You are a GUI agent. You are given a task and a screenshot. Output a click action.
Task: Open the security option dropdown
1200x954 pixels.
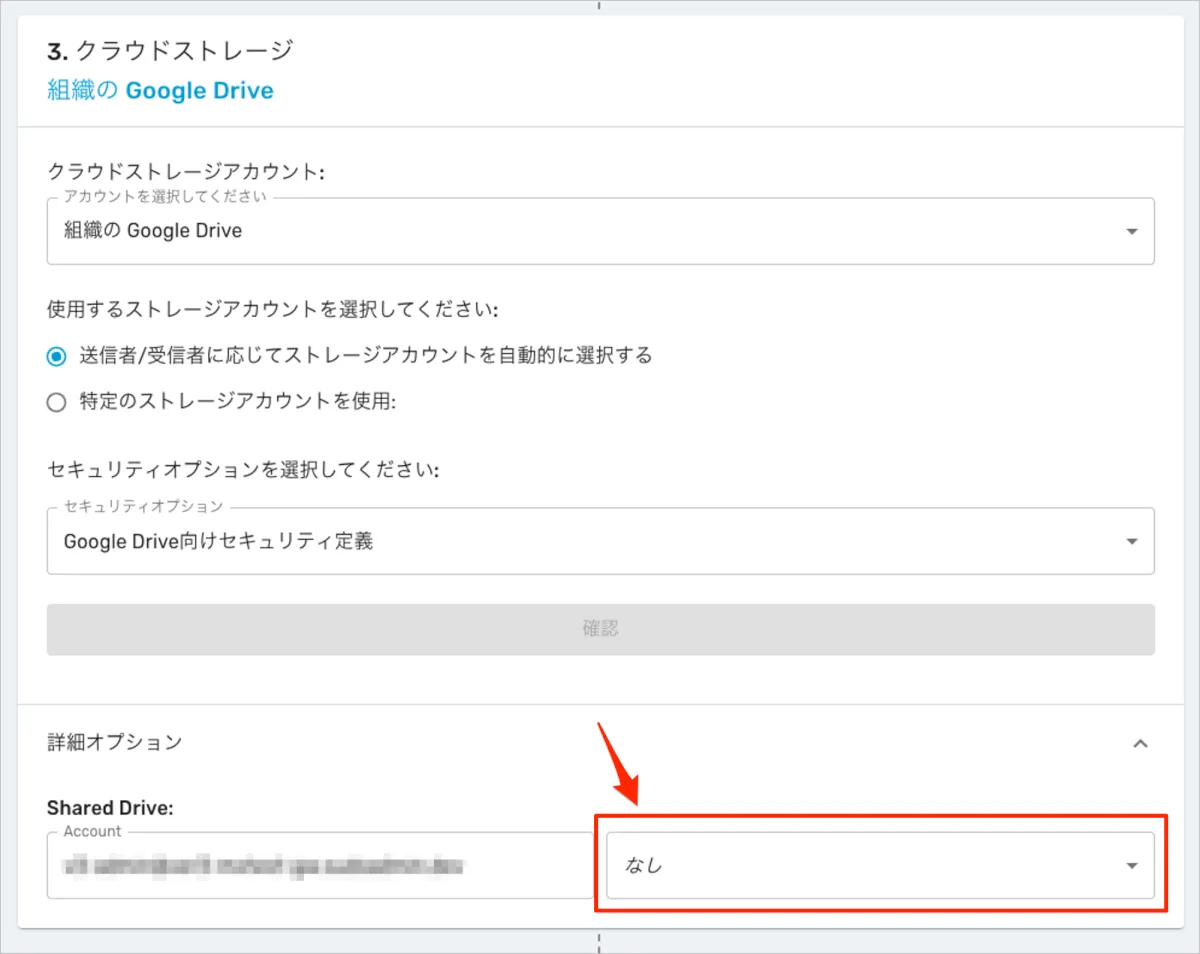pos(600,541)
